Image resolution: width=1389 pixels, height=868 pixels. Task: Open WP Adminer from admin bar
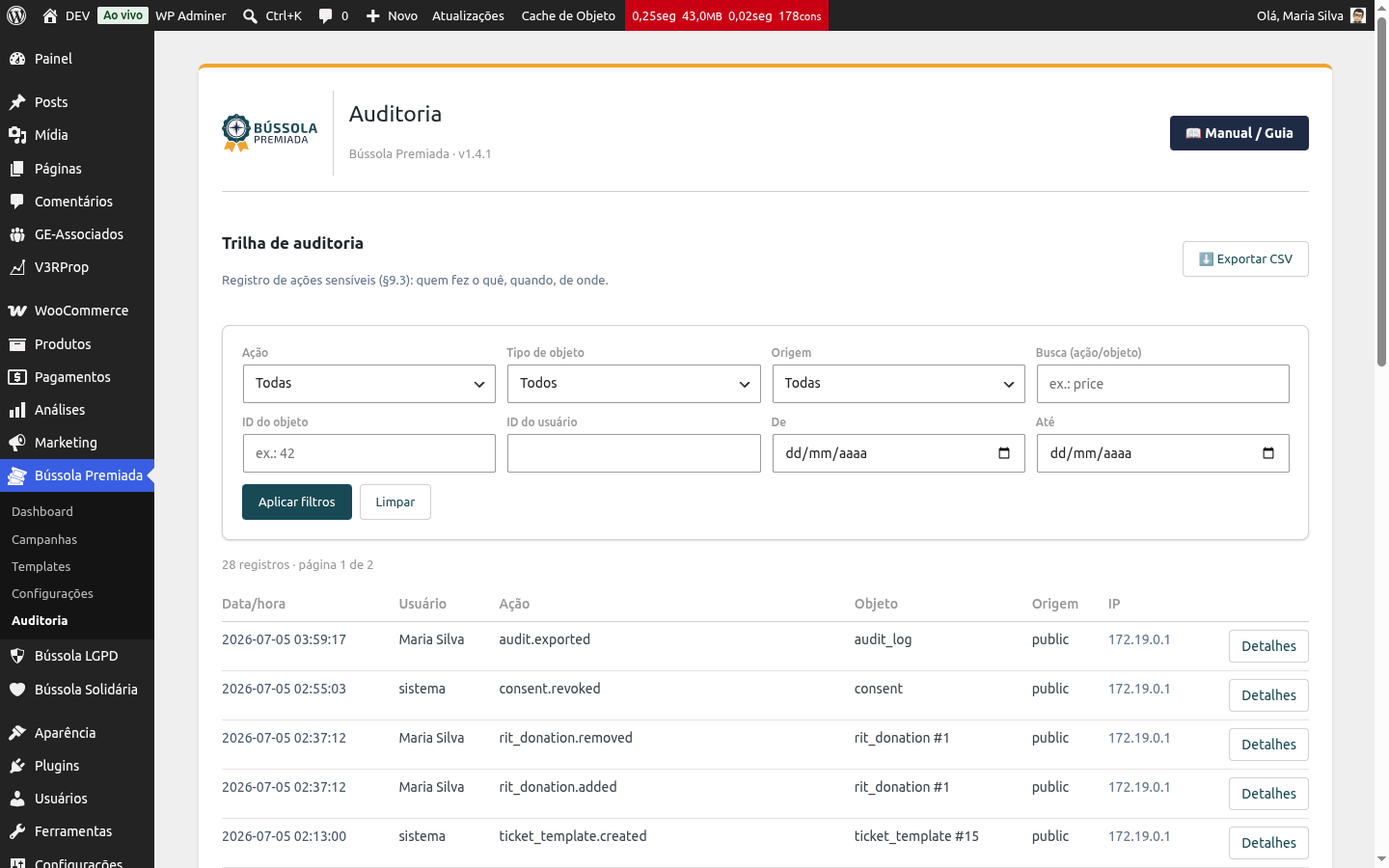(191, 15)
